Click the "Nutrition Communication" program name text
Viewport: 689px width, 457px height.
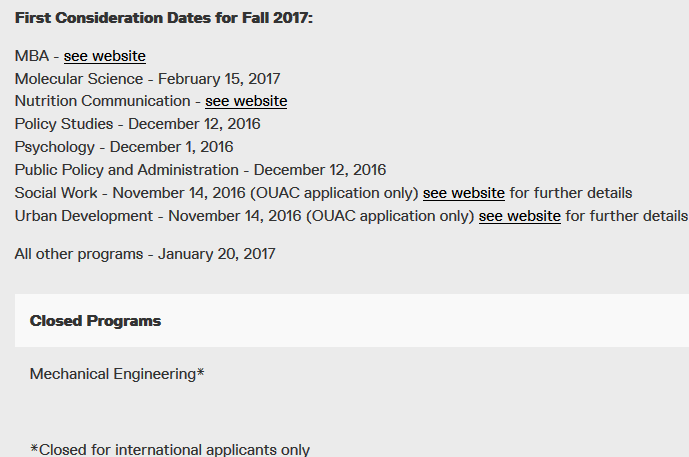(x=102, y=101)
